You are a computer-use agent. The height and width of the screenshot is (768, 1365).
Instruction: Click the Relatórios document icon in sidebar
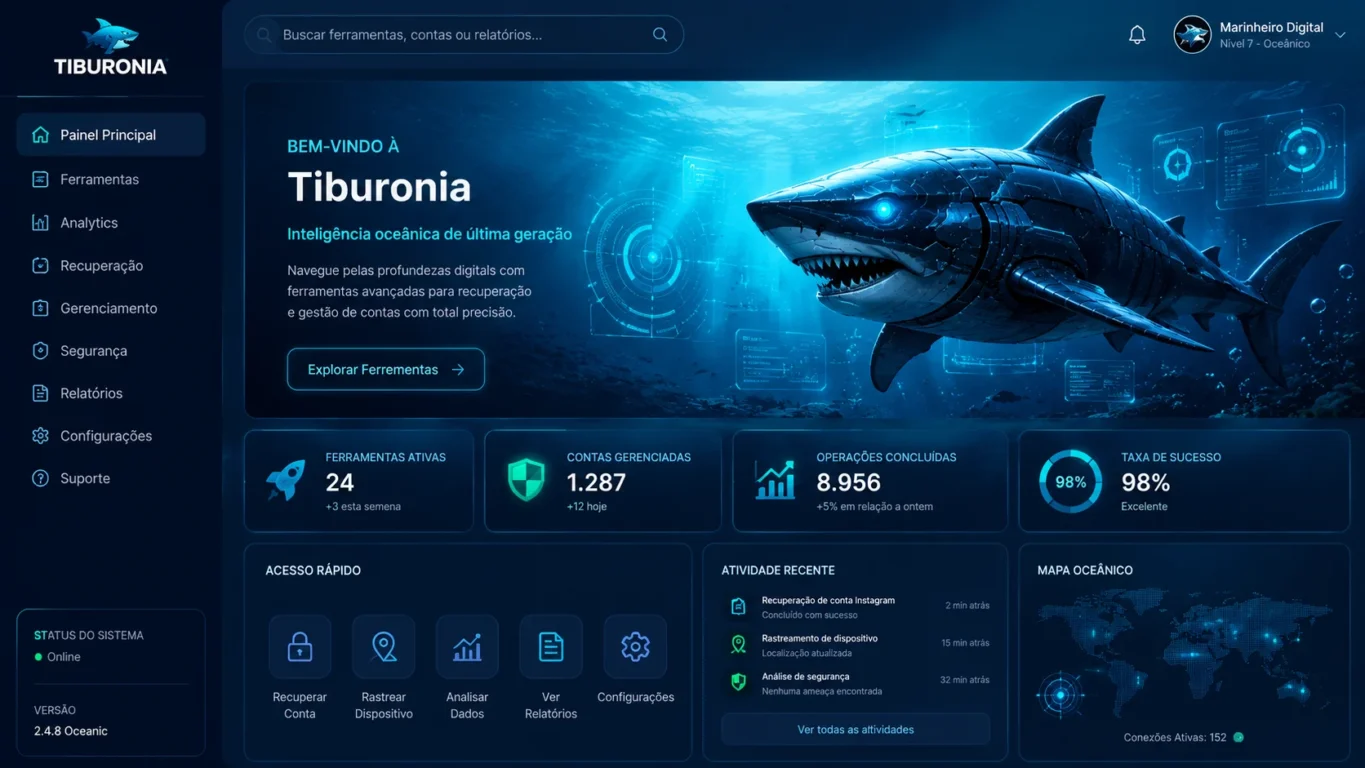coord(40,393)
